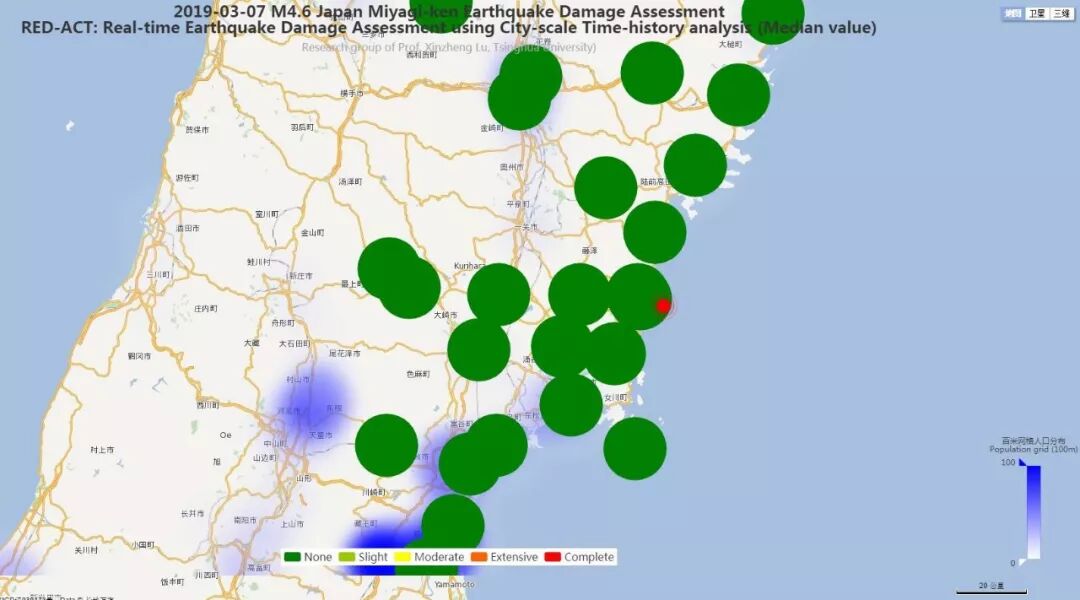Click the red epicenter marker on the coast

663,306
